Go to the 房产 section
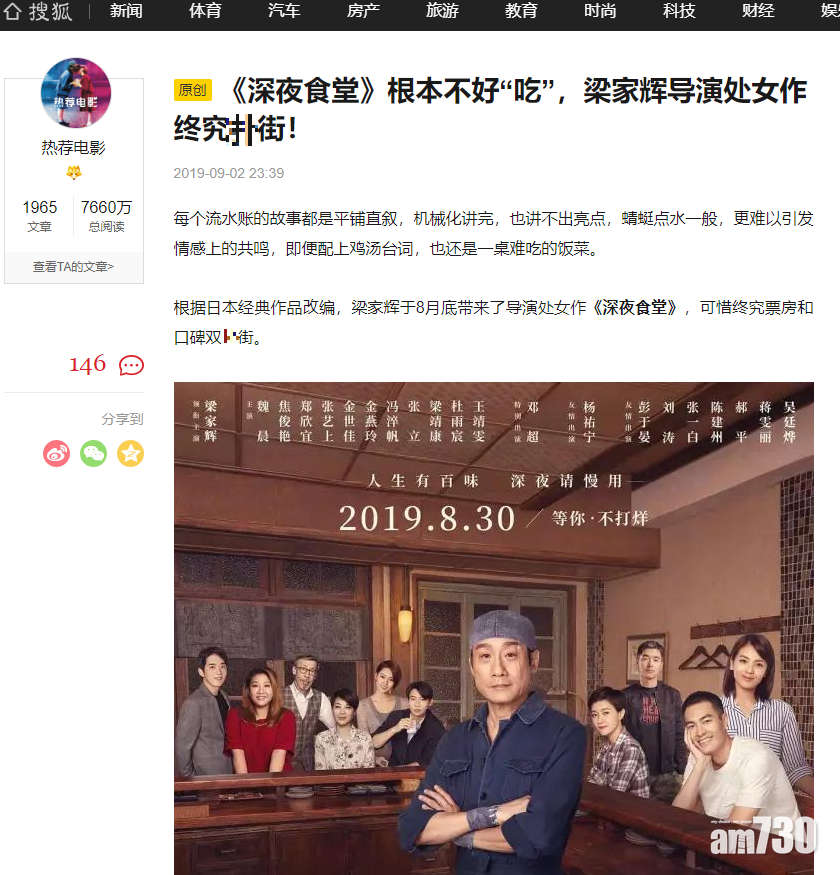The height and width of the screenshot is (875, 840). tap(363, 11)
